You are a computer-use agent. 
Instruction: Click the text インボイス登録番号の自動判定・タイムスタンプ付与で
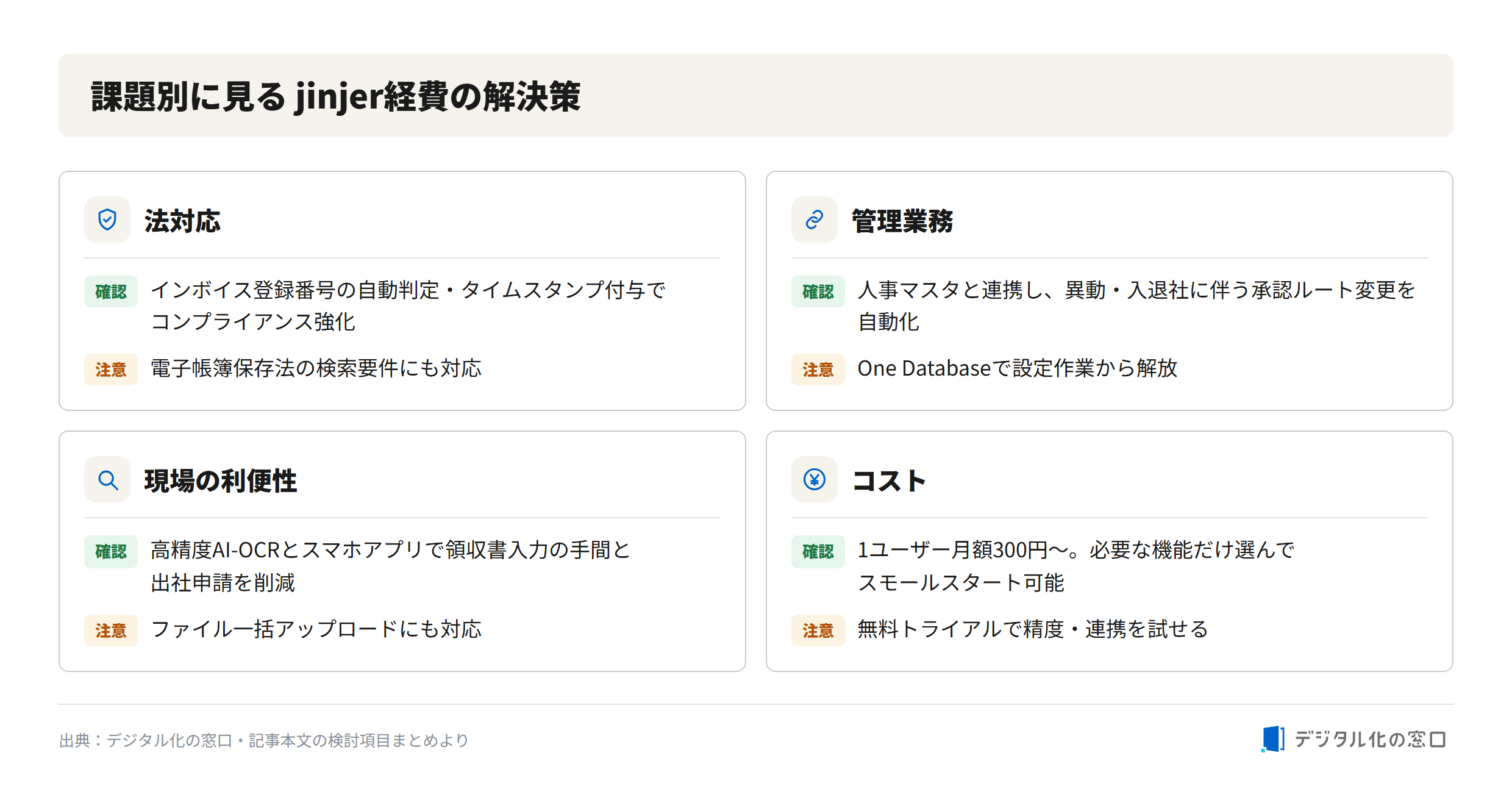coord(408,290)
